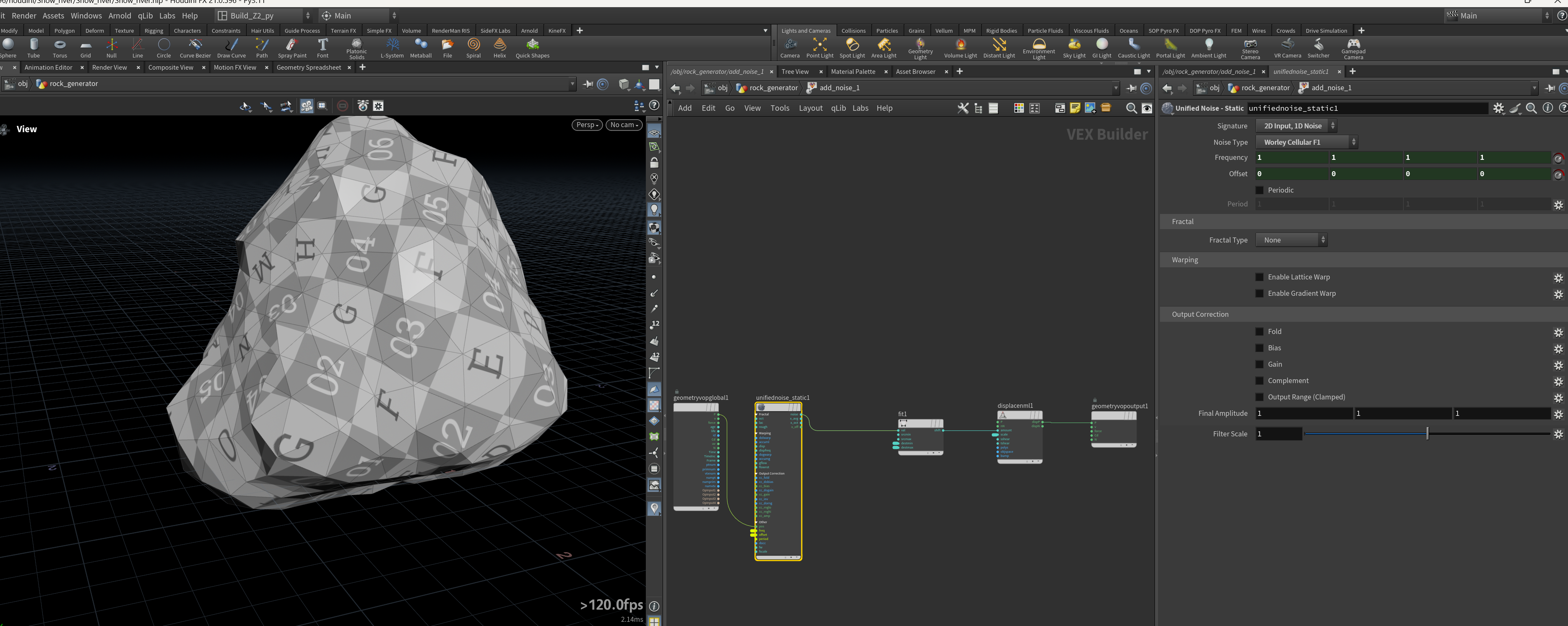
Task: Enable the Periodic checkbox
Action: pyautogui.click(x=1259, y=190)
